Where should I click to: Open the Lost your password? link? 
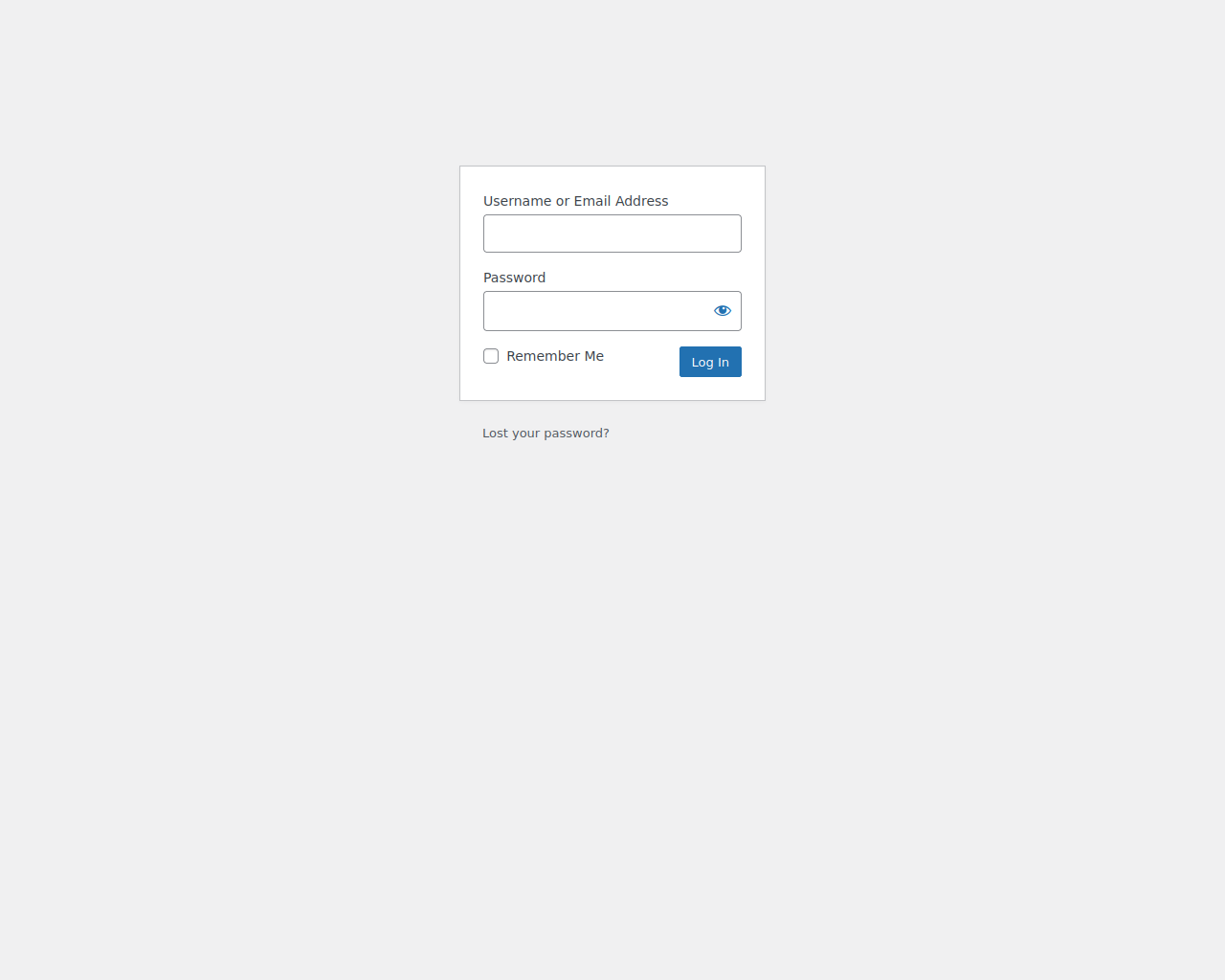(546, 434)
